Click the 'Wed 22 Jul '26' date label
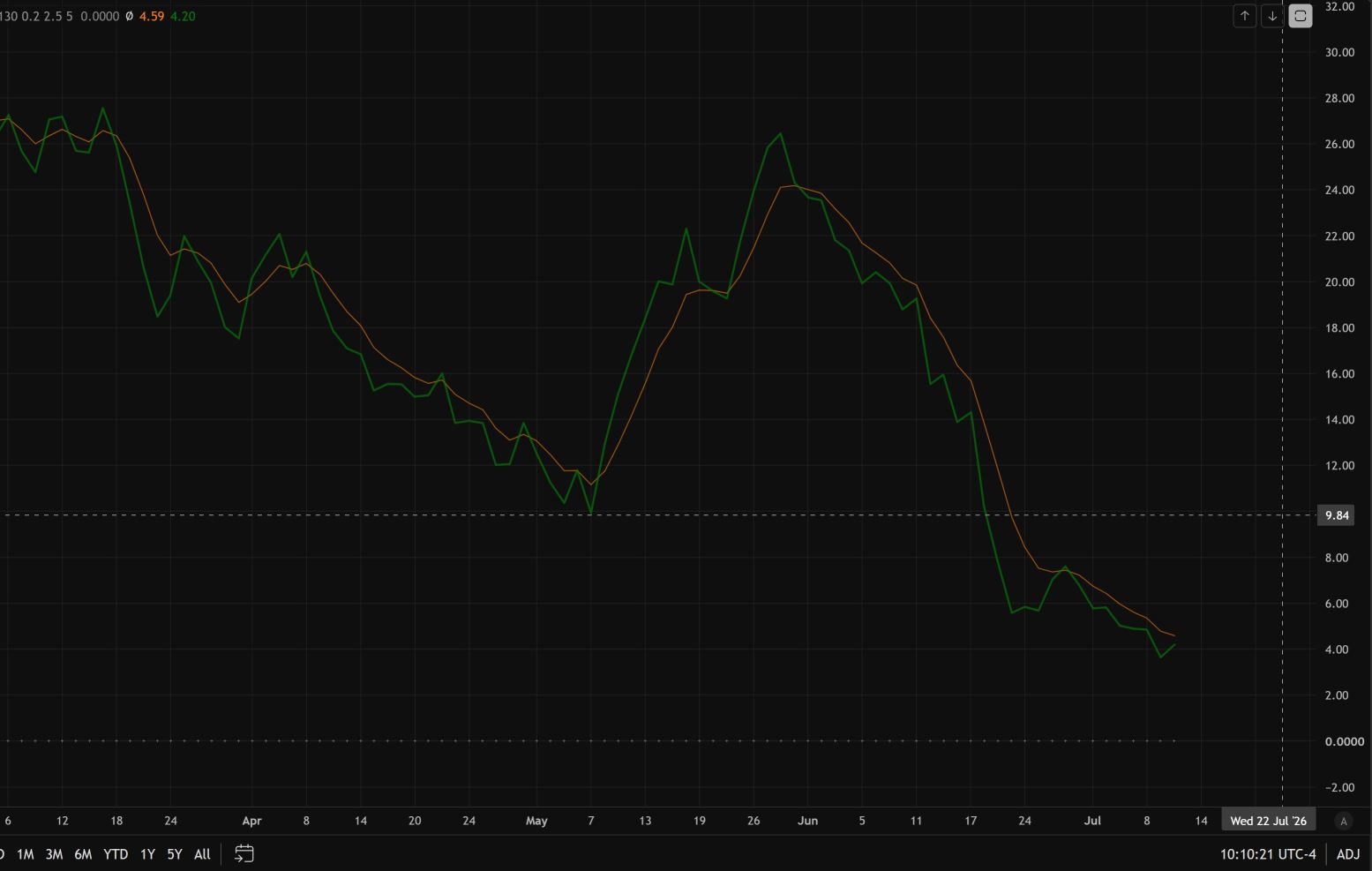The height and width of the screenshot is (871, 1372). click(x=1268, y=821)
